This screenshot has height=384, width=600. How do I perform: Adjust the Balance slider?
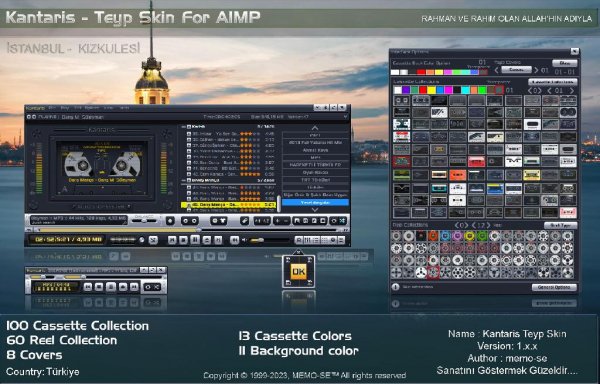144,220
